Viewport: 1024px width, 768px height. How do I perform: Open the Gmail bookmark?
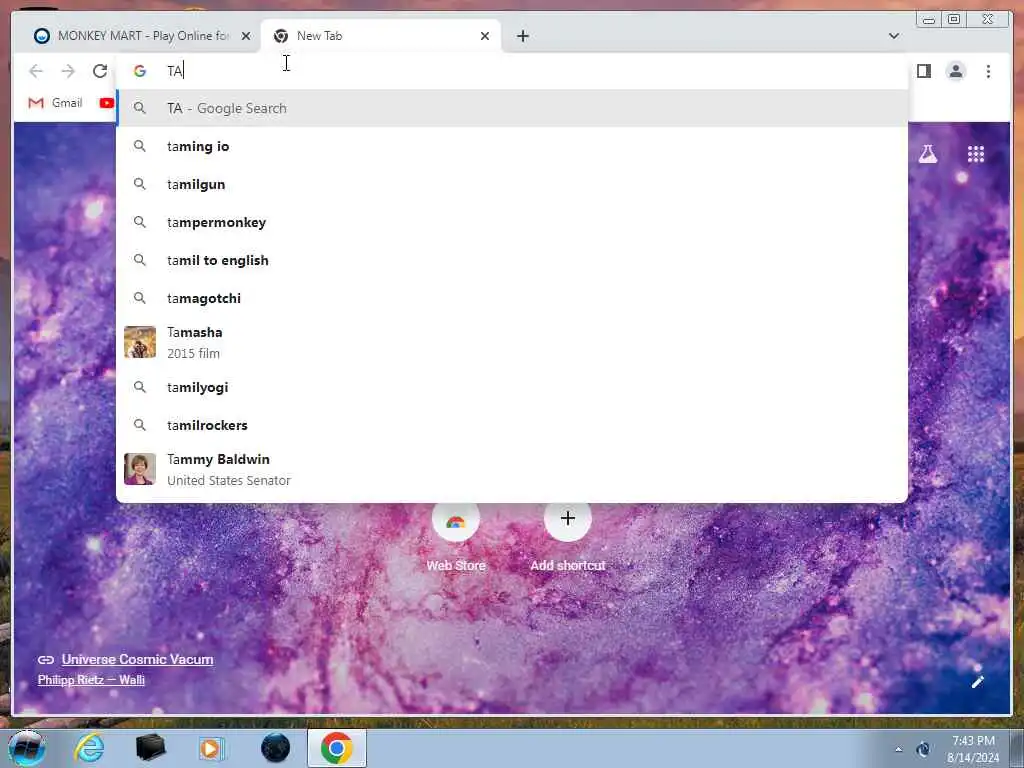[x=56, y=103]
